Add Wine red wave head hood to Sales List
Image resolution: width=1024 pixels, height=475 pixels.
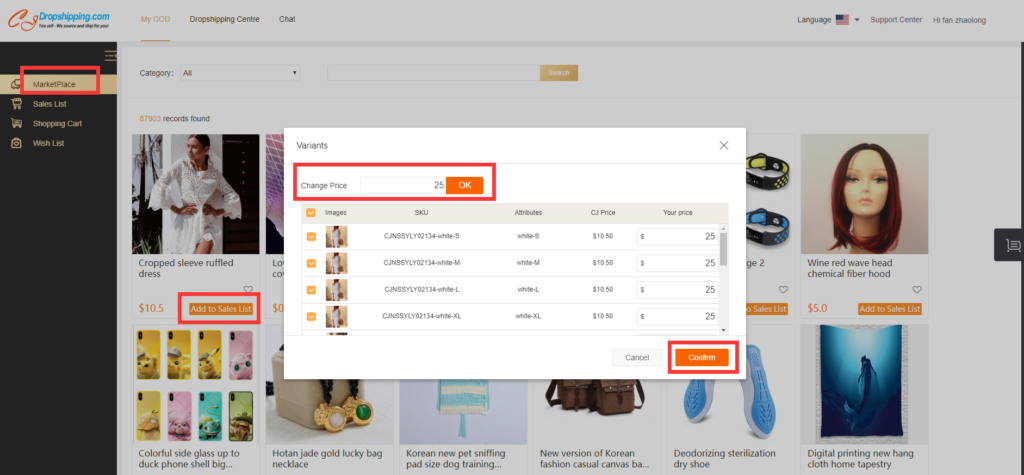coord(889,309)
